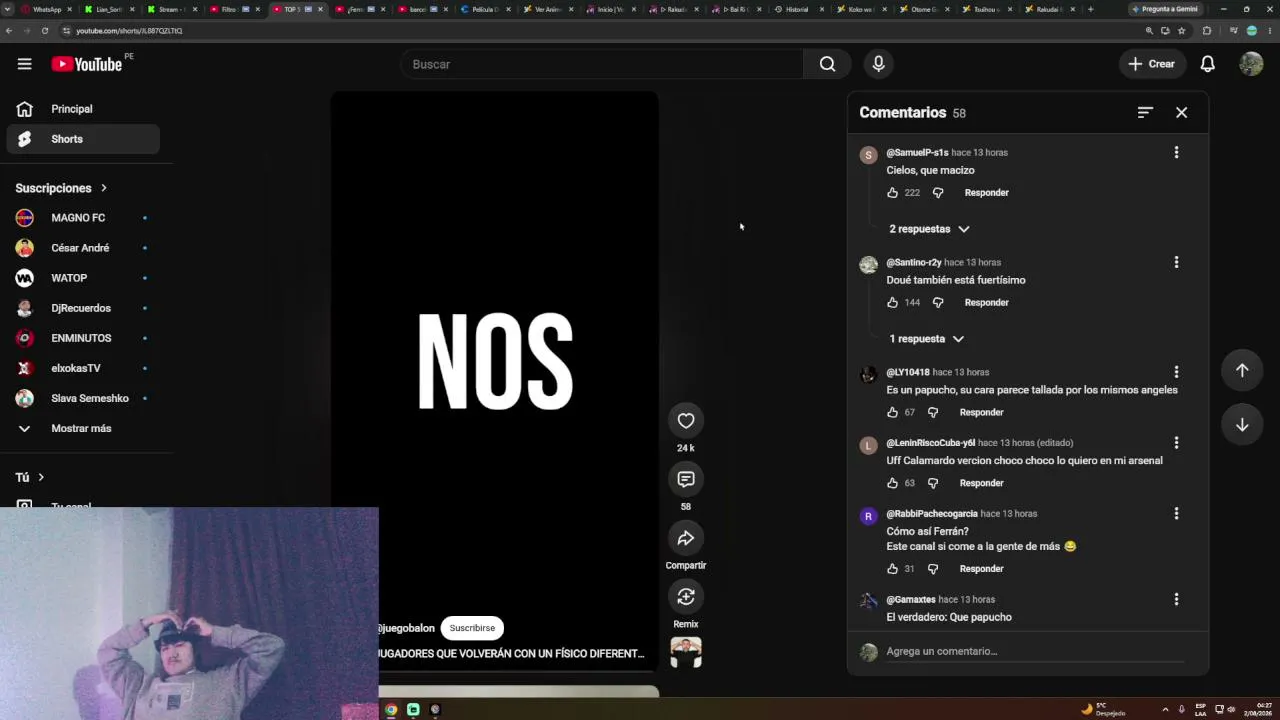1280x720 pixels.
Task: Open the DjRecuerdos subscription
Action: point(83,308)
